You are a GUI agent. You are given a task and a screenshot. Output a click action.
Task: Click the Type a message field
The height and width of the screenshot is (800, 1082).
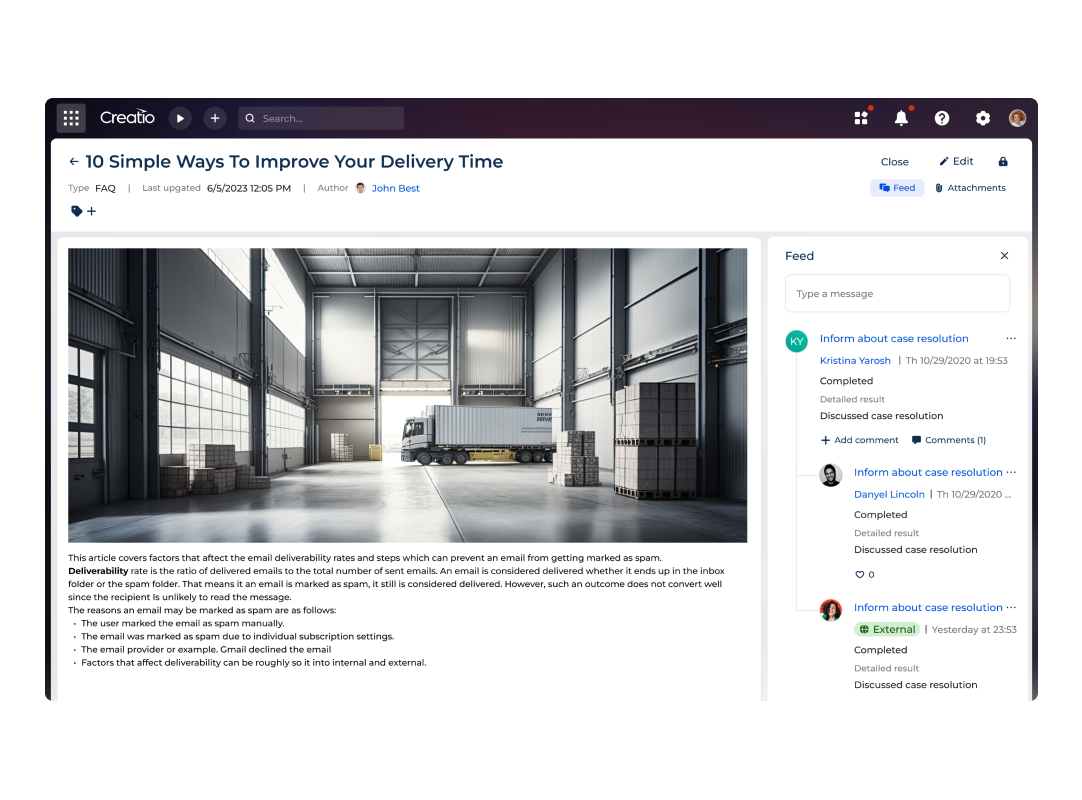coord(897,294)
